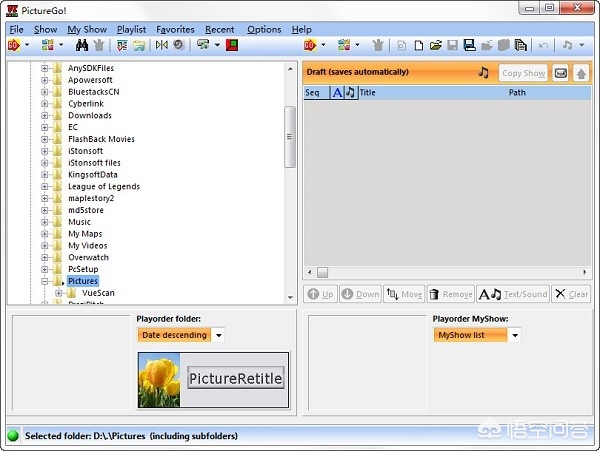This screenshot has height=451, width=600.
Task: Click the Clear button
Action: [571, 294]
